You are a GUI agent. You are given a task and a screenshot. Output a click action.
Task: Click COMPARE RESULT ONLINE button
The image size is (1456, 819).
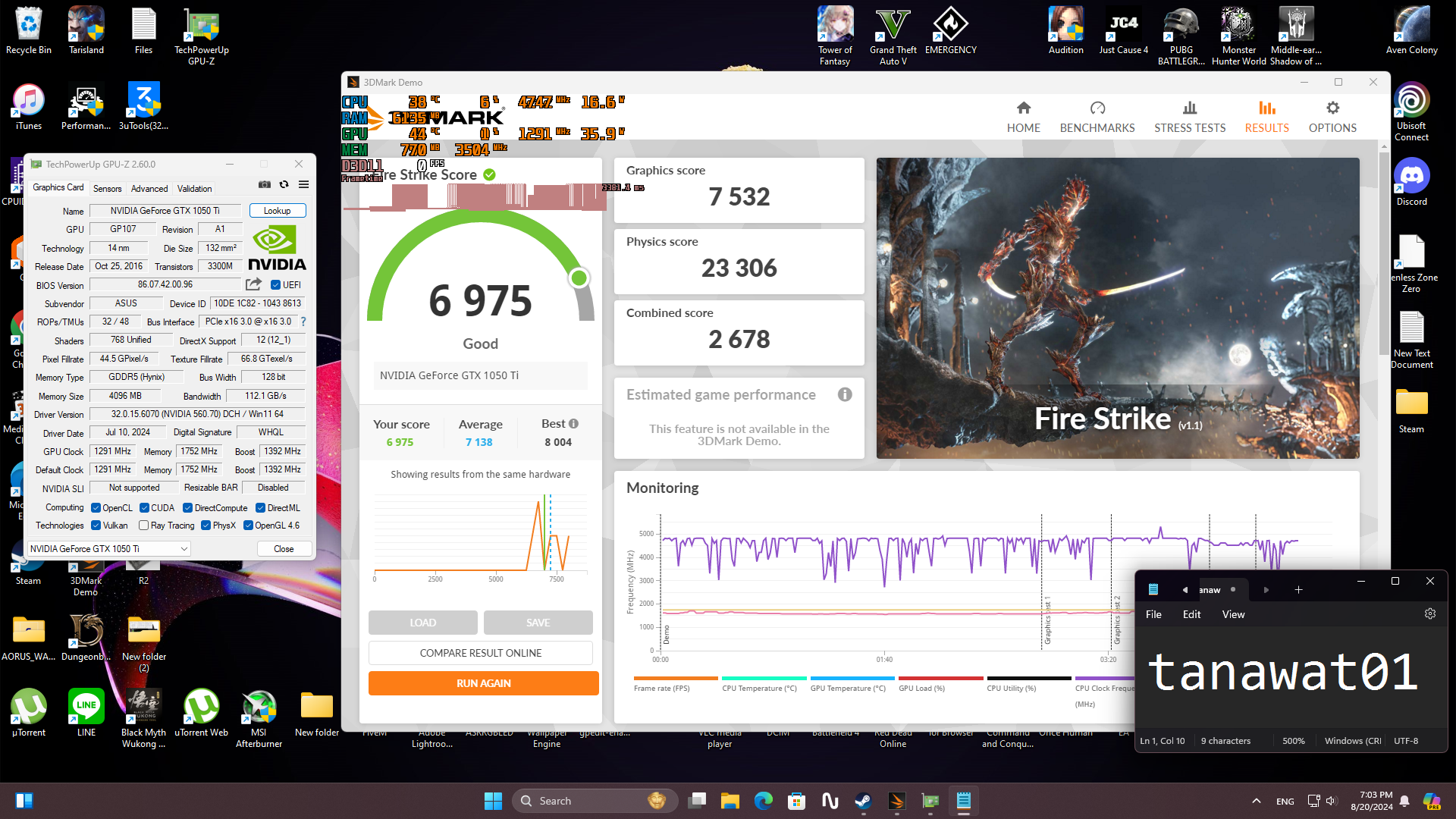pyautogui.click(x=480, y=653)
